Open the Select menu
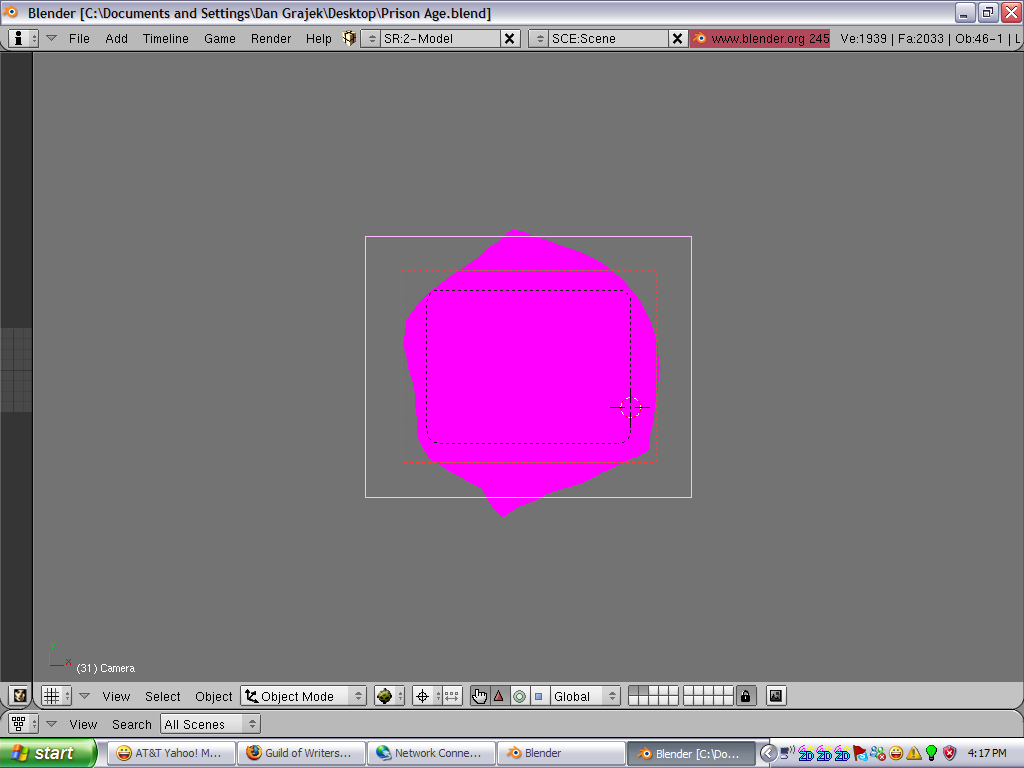Screen dimensions: 1024x768 click(x=163, y=696)
